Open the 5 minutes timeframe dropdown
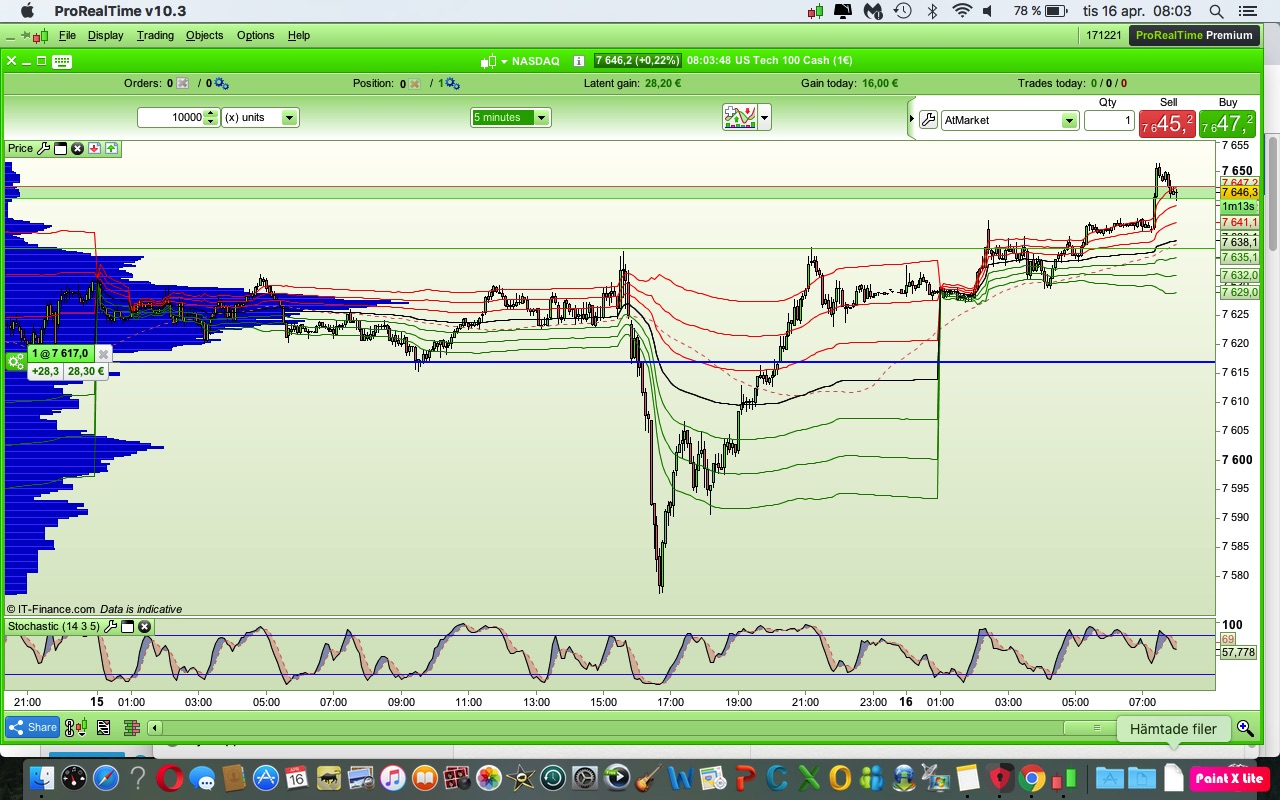1280x800 pixels. 511,118
